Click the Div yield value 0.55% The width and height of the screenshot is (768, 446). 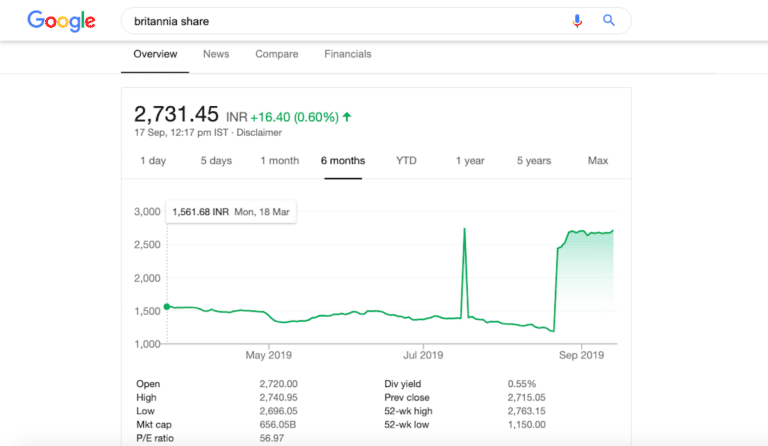[522, 384]
